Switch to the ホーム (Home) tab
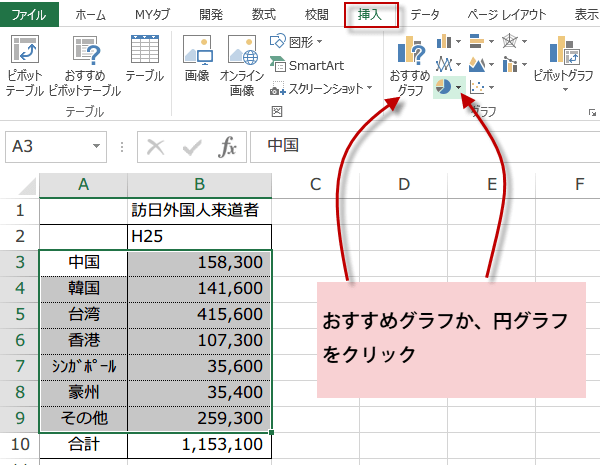The width and height of the screenshot is (600, 465). point(90,15)
